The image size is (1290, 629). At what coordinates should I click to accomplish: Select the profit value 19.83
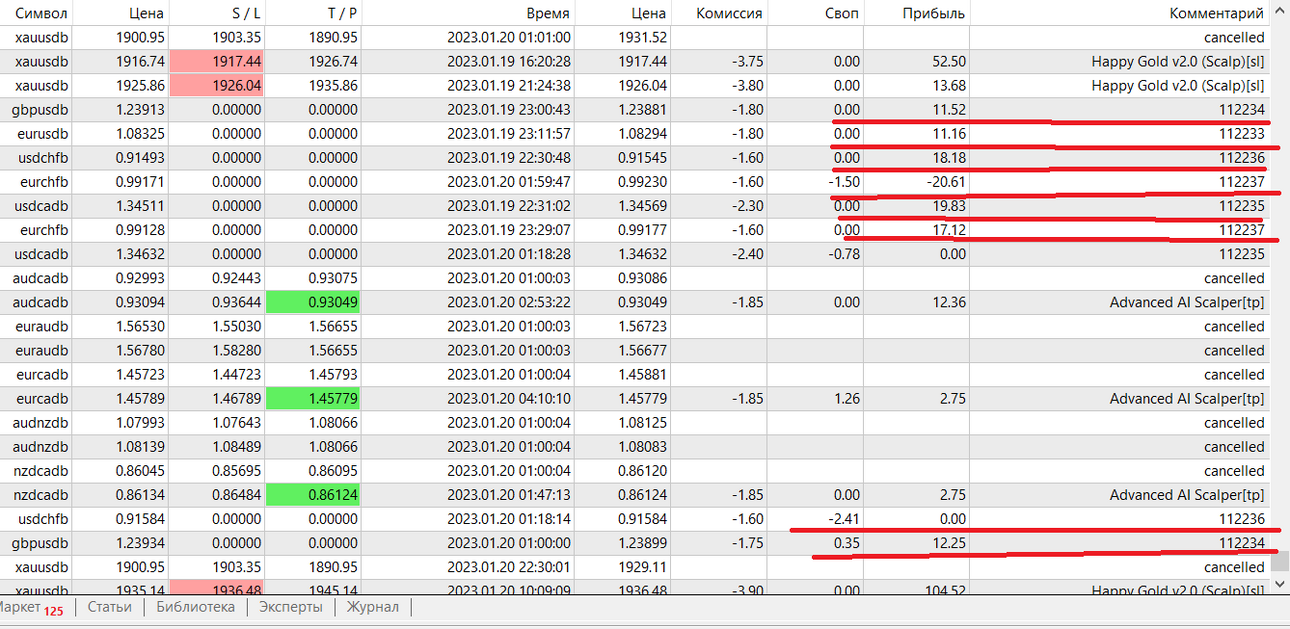coord(948,206)
